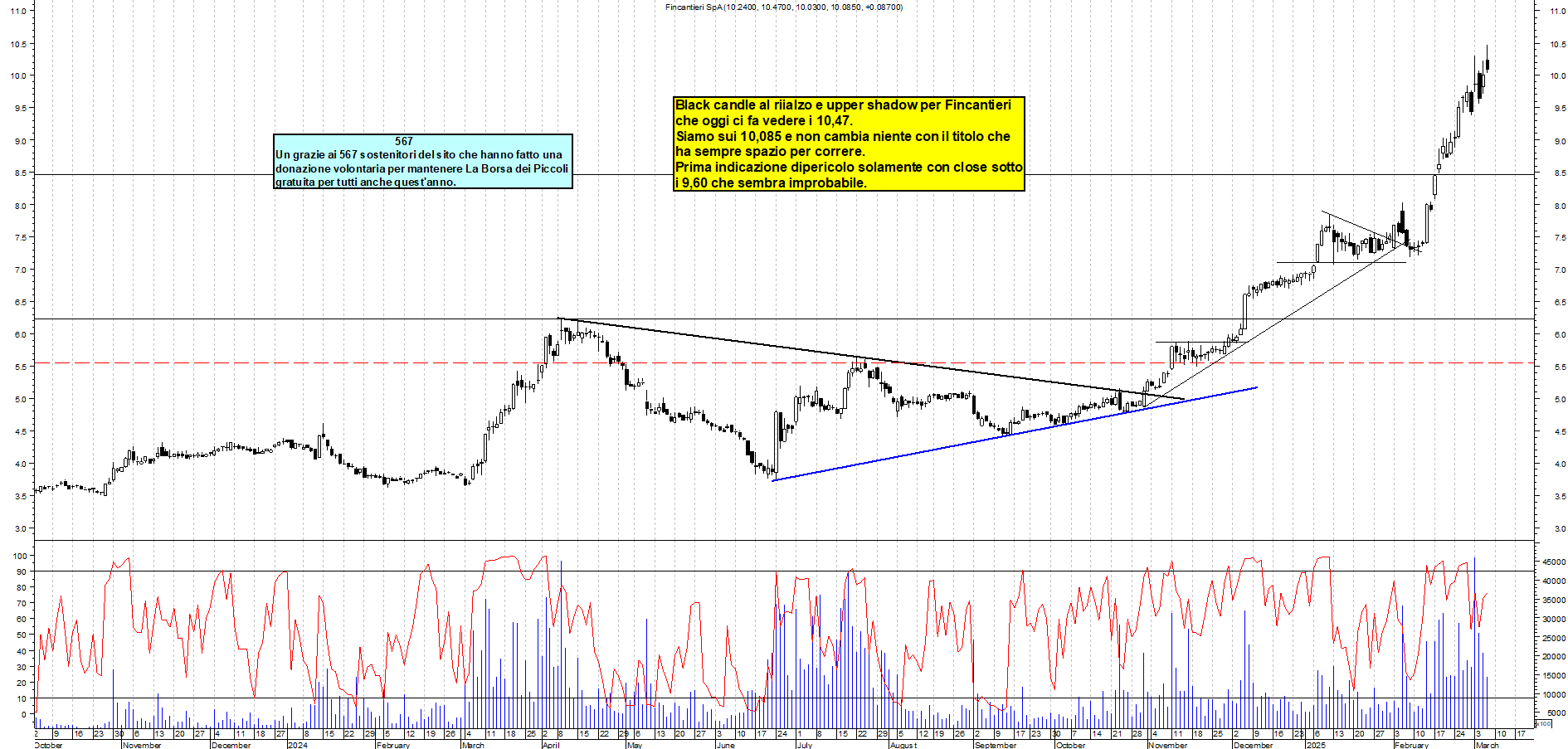This screenshot has height=749, width=1568.
Task: Click the '11.0' price label on left axis
Action: coord(18,12)
